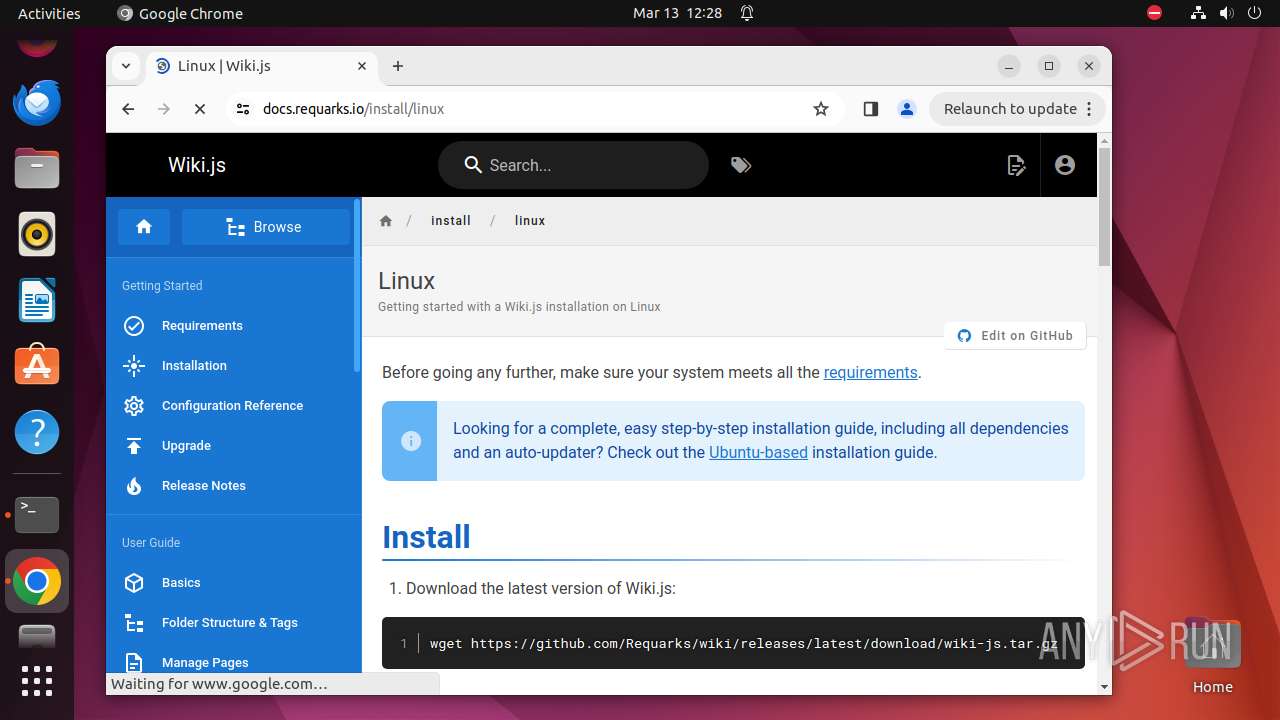Click the linux breadcrumb

pyautogui.click(x=530, y=221)
